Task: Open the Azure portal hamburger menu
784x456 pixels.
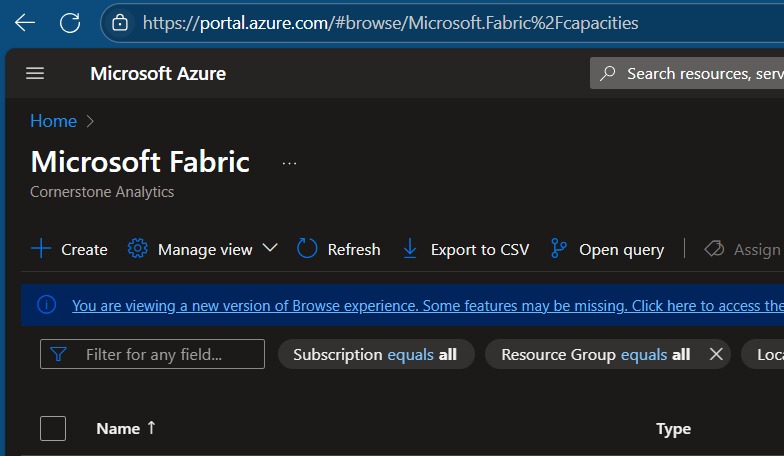Action: (x=35, y=74)
